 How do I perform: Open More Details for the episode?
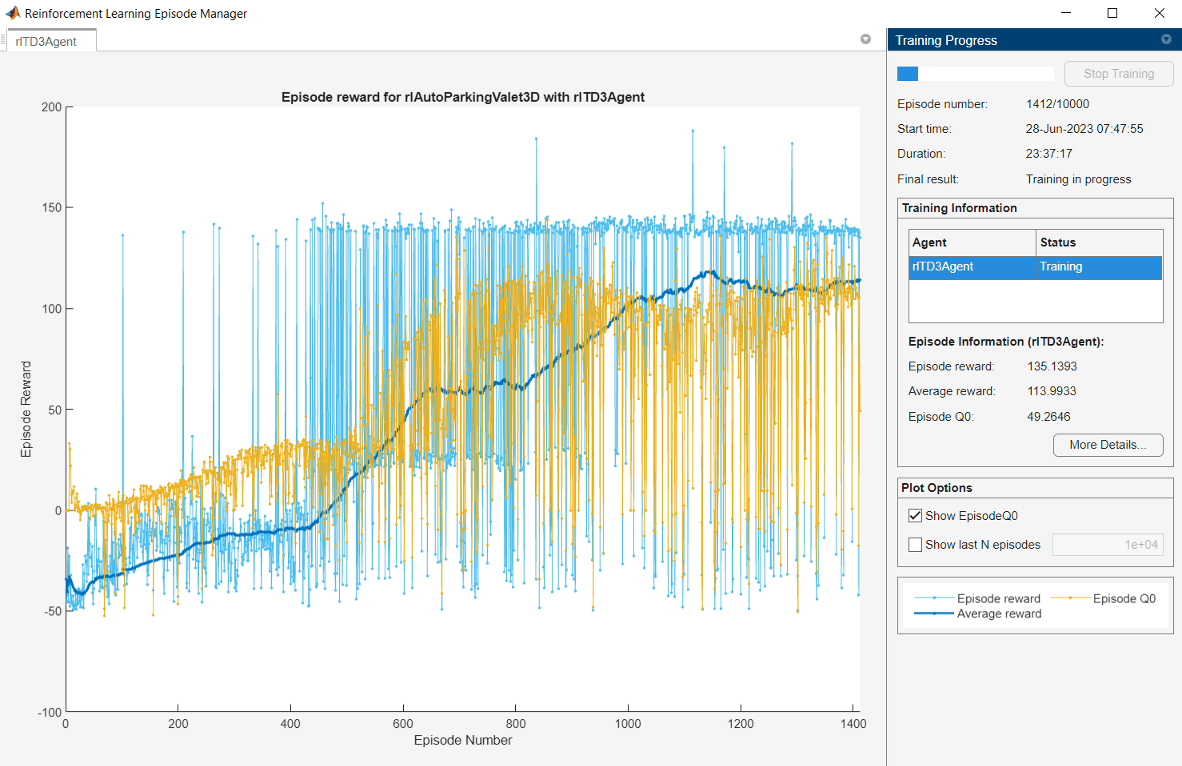[x=1108, y=445]
